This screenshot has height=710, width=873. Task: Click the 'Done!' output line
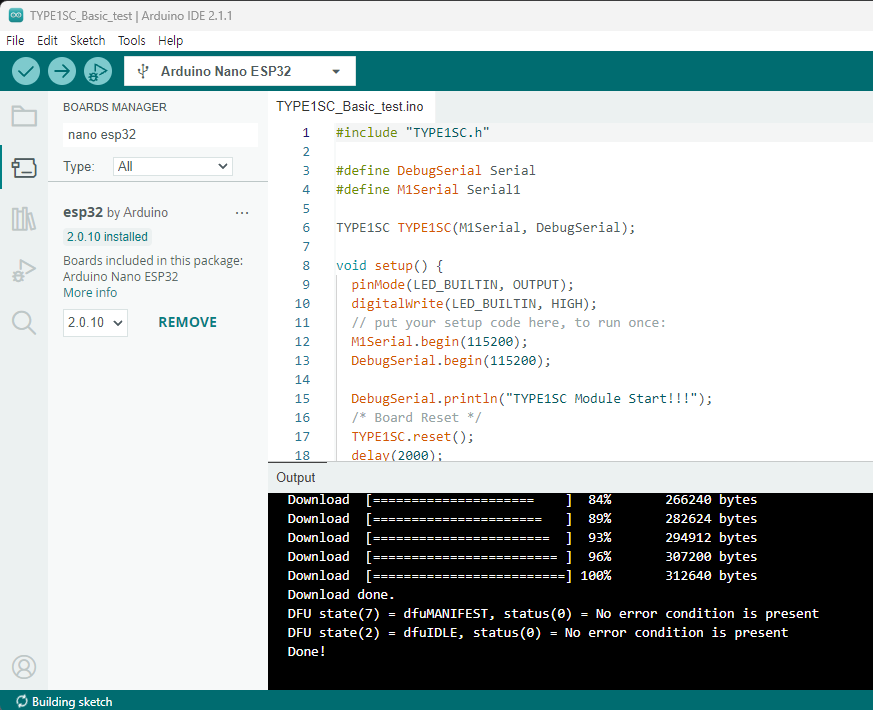(x=306, y=652)
